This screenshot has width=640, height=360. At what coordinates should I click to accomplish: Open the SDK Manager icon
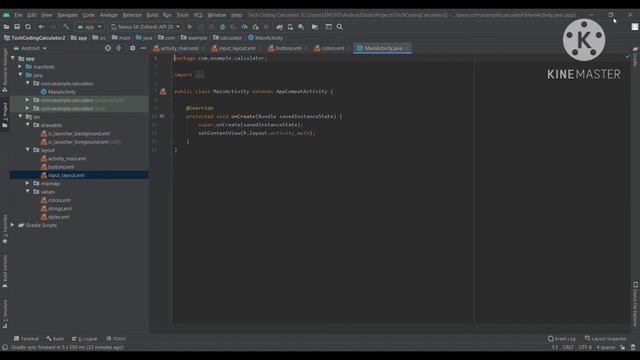coord(301,27)
